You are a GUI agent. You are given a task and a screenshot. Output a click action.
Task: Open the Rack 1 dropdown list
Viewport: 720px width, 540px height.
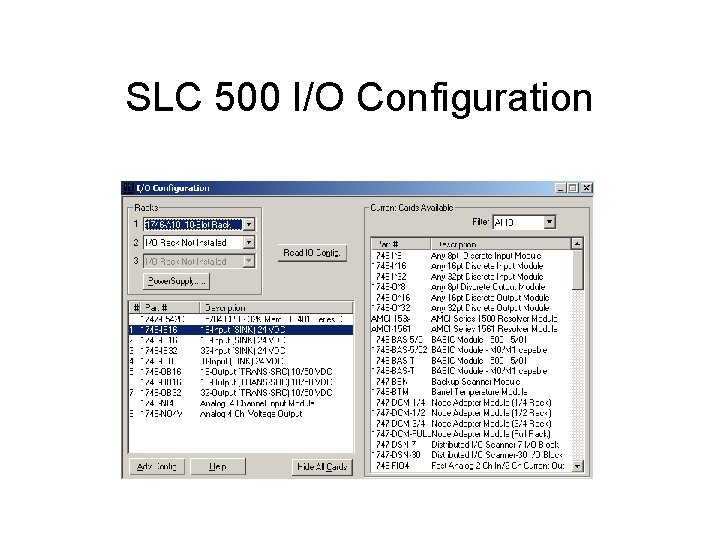click(248, 225)
